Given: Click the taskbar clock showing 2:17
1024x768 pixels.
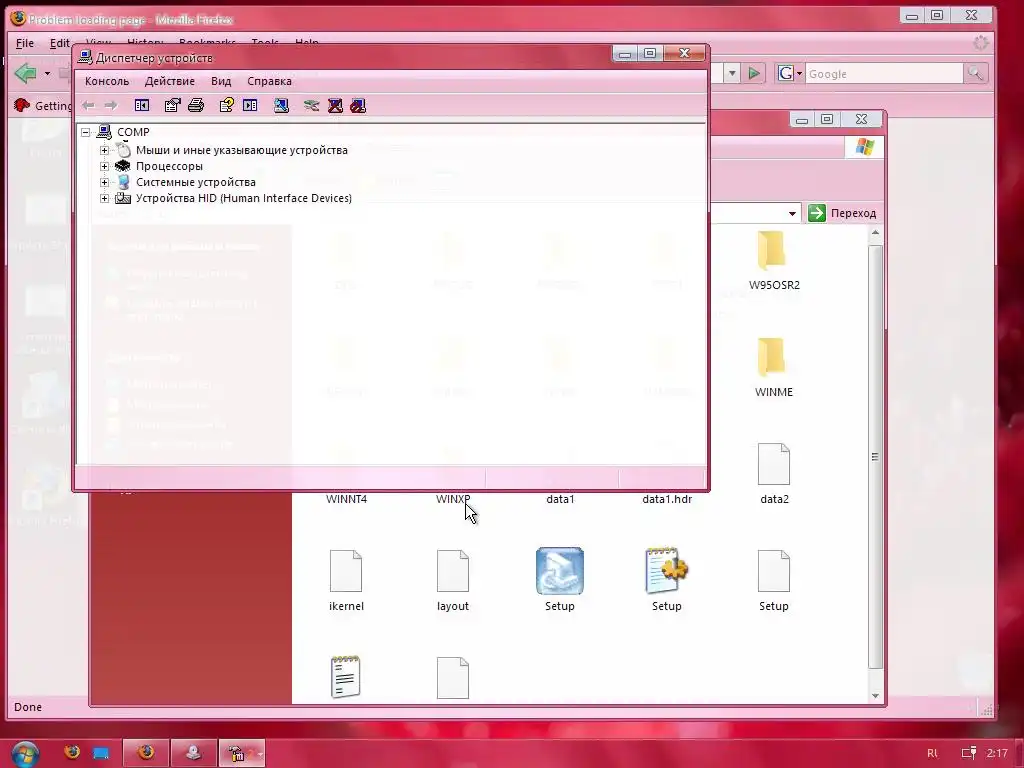Looking at the screenshot, I should (997, 753).
